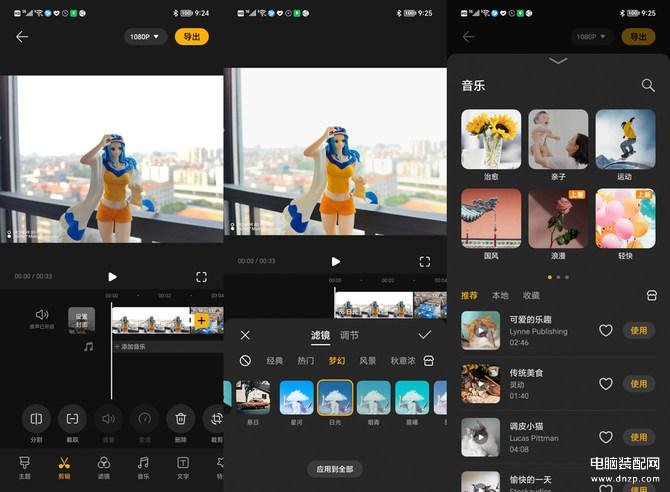This screenshot has width=670, height=492.
Task: Click the 添加音乐 add music track
Action: click(x=168, y=347)
